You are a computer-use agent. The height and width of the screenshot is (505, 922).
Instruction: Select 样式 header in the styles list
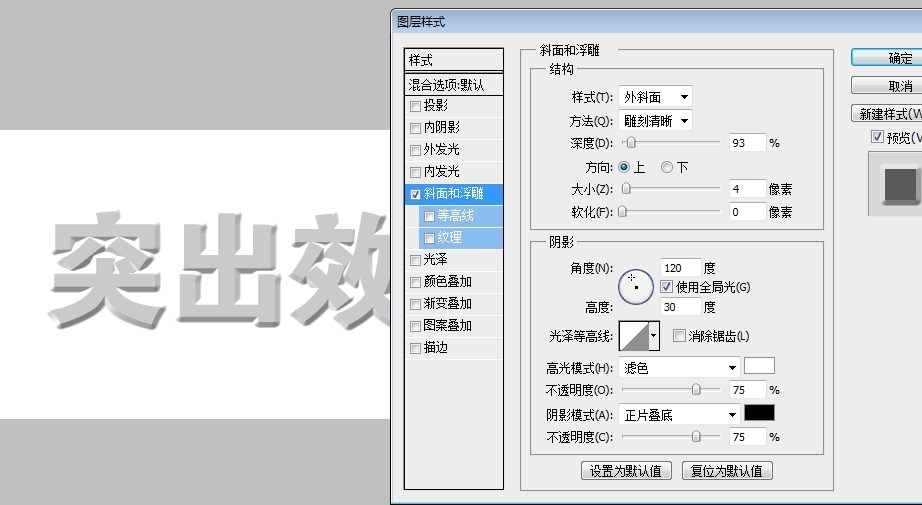[x=453, y=60]
